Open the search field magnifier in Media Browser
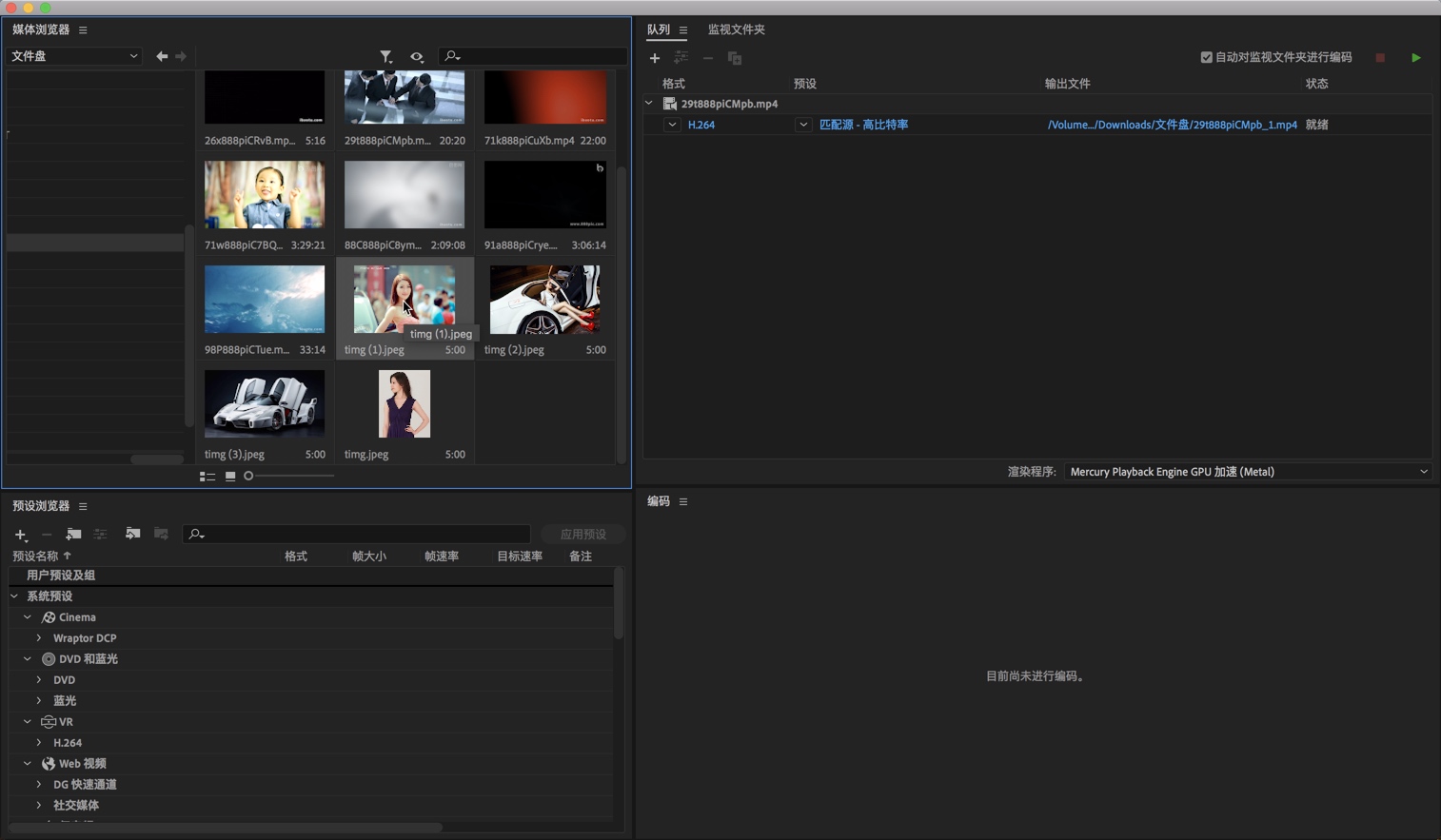This screenshot has height=840, width=1441. click(450, 56)
